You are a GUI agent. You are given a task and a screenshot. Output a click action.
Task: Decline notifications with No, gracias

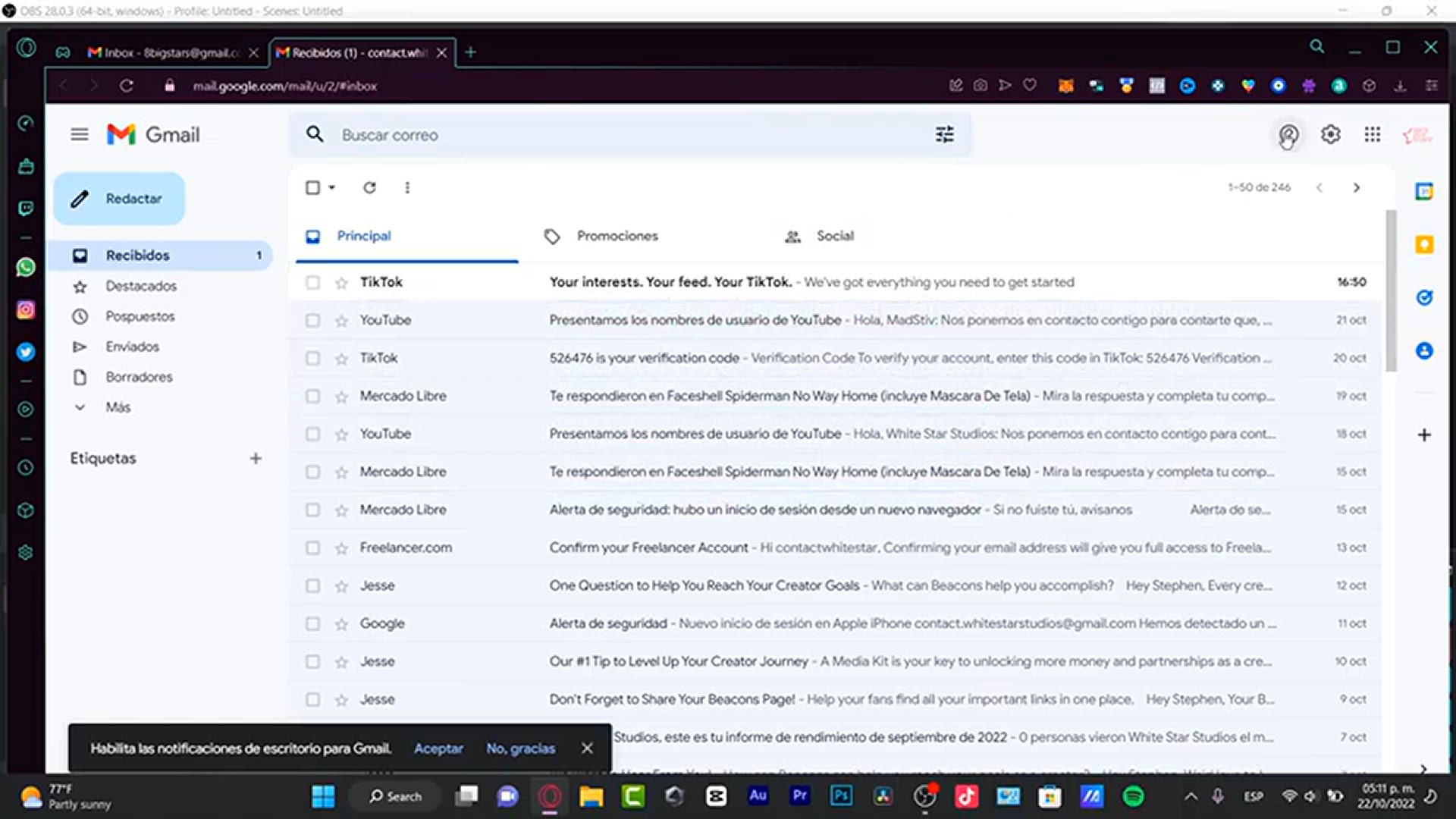[520, 748]
